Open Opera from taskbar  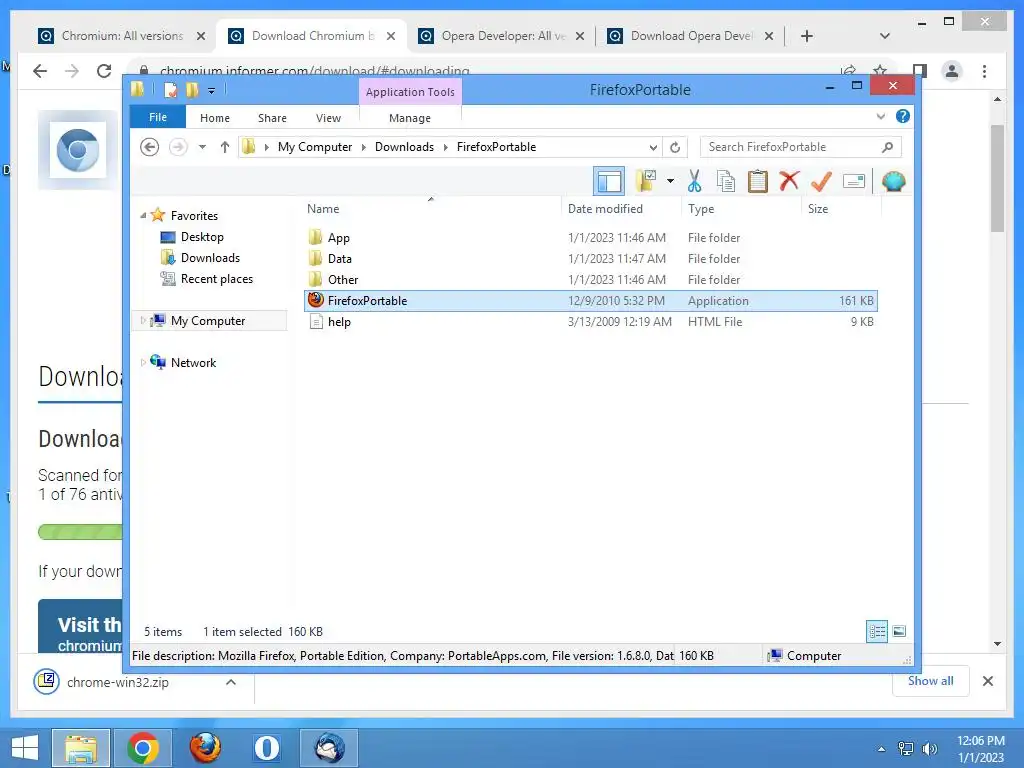tap(266, 748)
